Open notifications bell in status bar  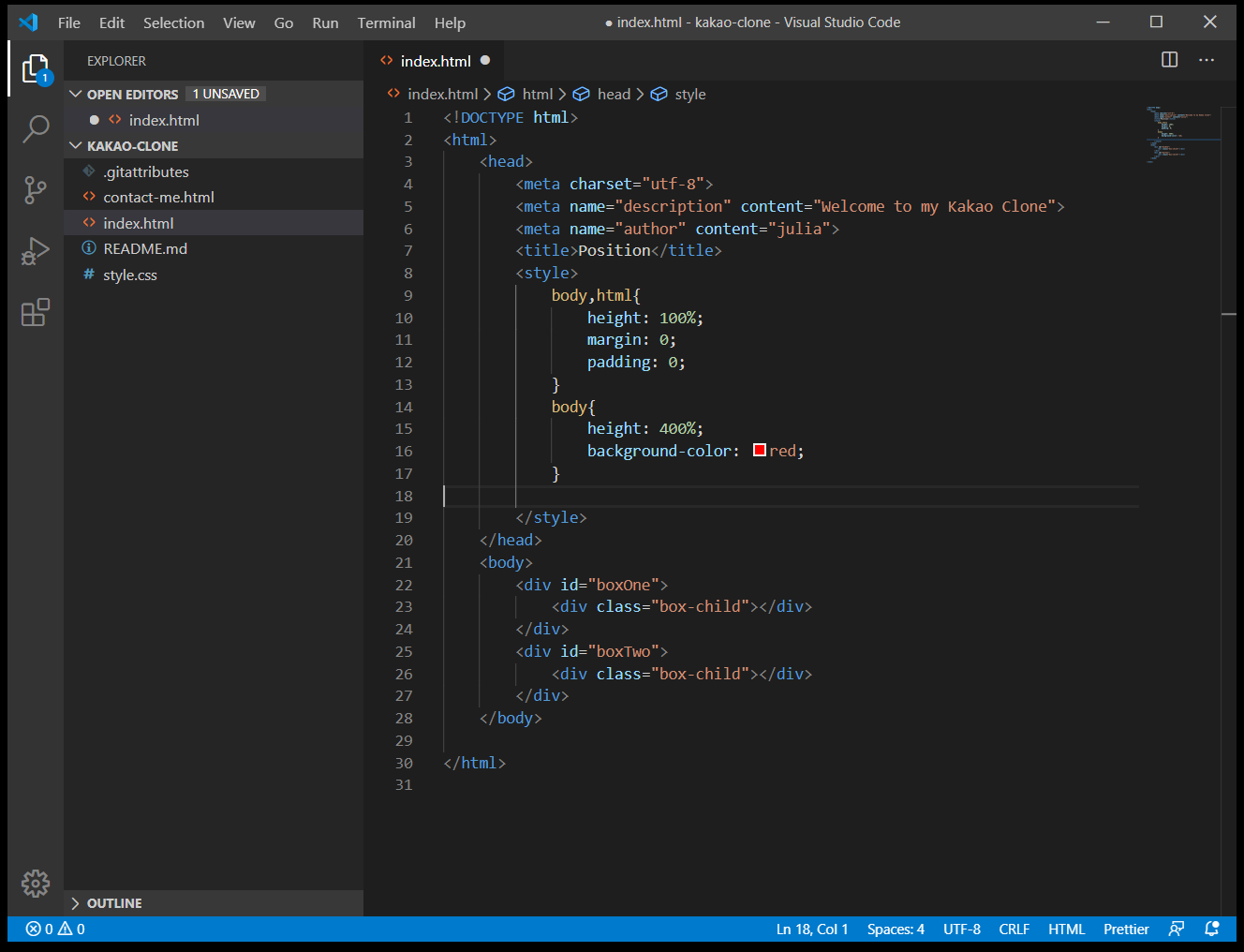pyautogui.click(x=1211, y=929)
